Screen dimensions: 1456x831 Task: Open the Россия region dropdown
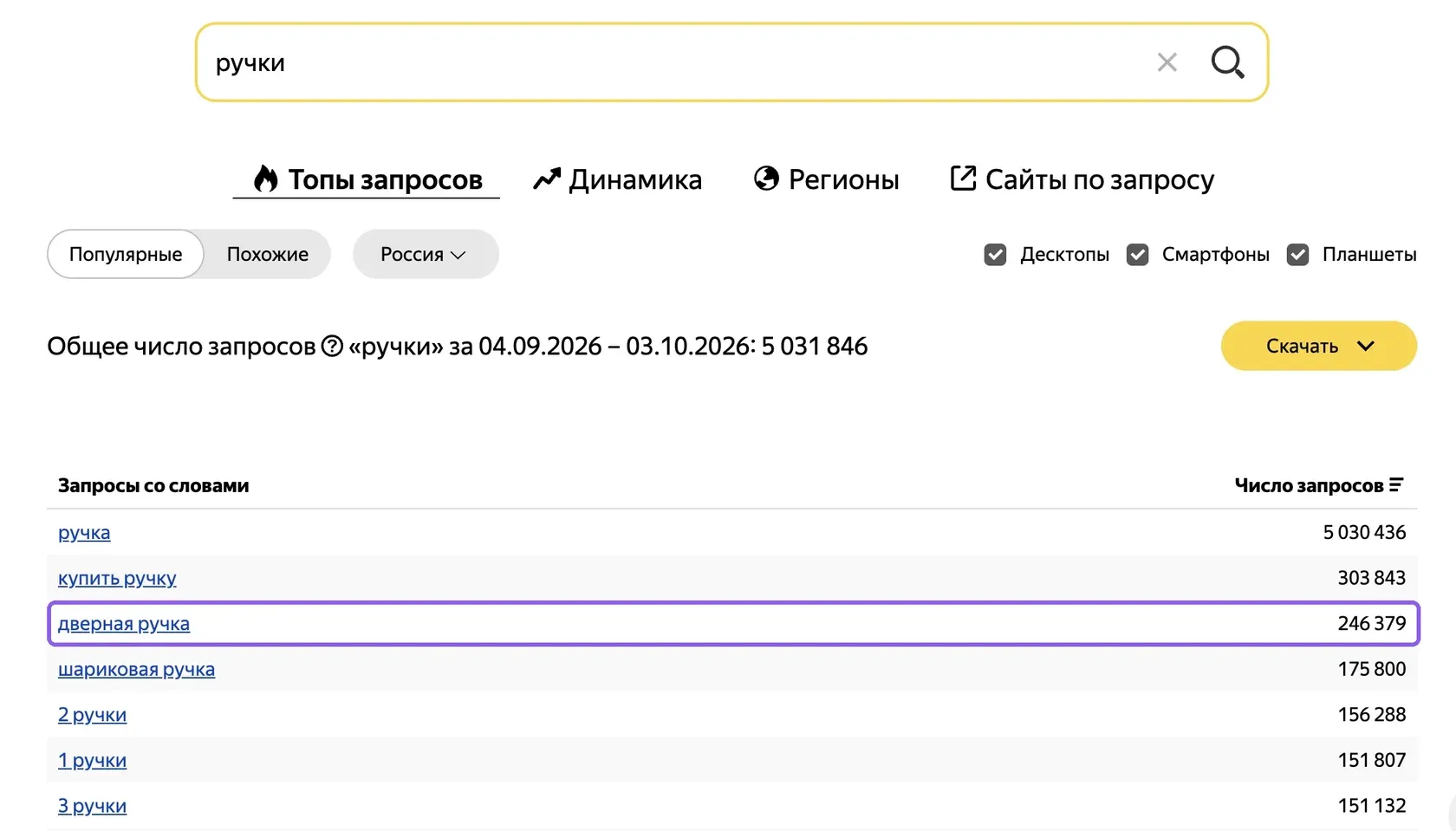426,254
